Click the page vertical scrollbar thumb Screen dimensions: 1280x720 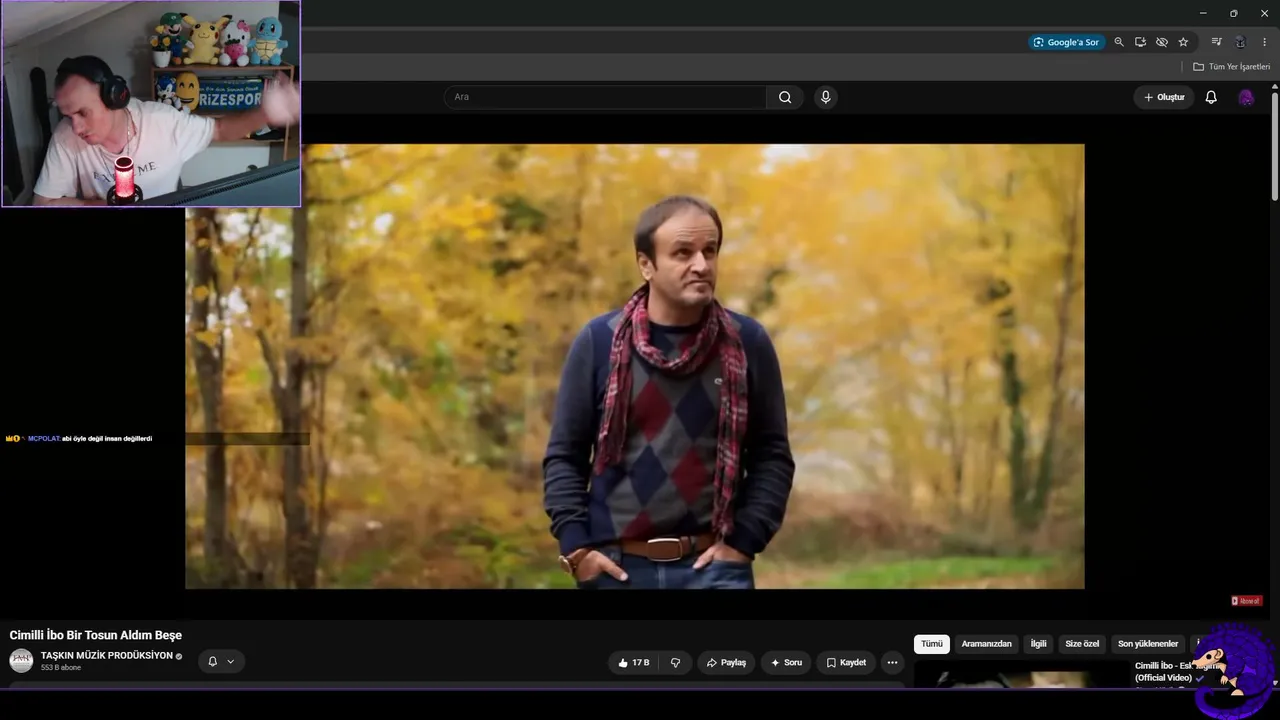pyautogui.click(x=1275, y=147)
